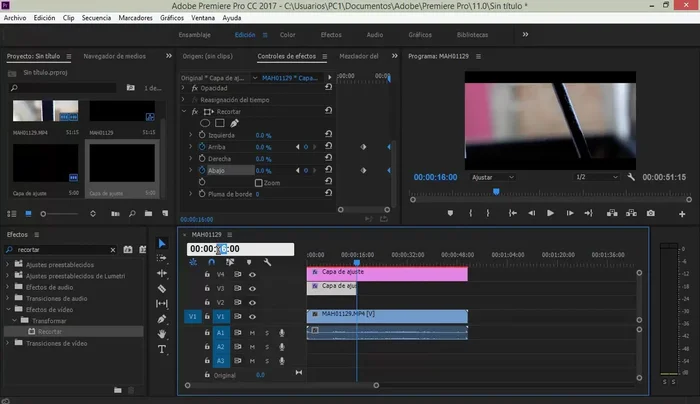Viewport: 700px width, 404px height.
Task: Select the Recortar effect in Efectos panel
Action: 50,330
